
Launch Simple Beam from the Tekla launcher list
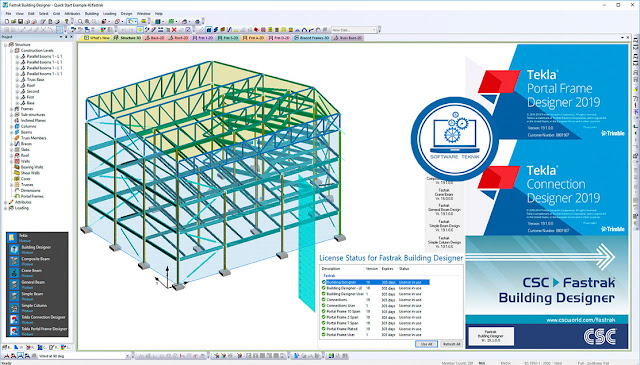[x=37, y=296]
